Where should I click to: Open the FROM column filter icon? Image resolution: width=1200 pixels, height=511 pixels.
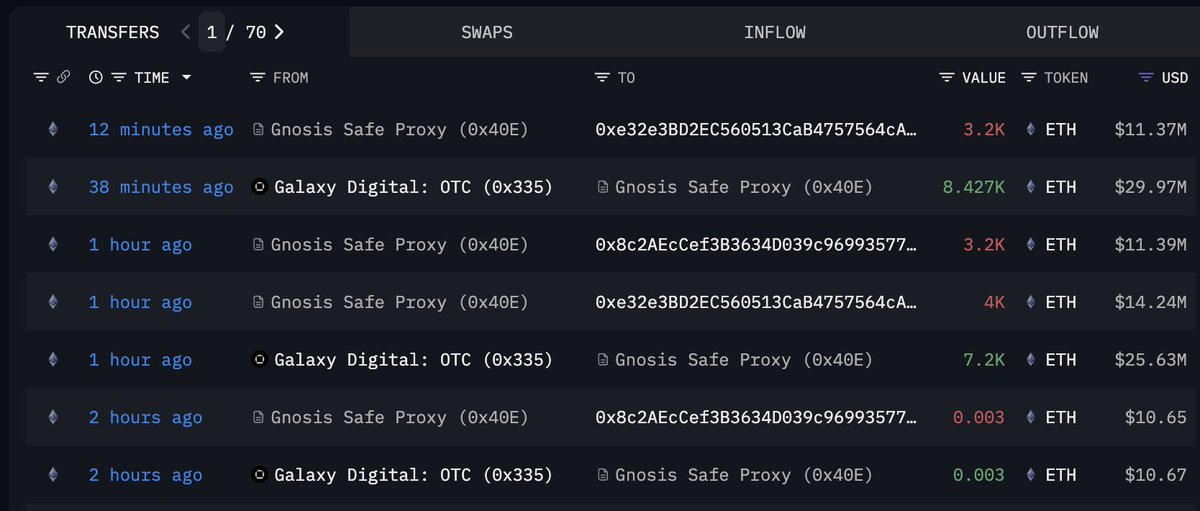pos(257,77)
